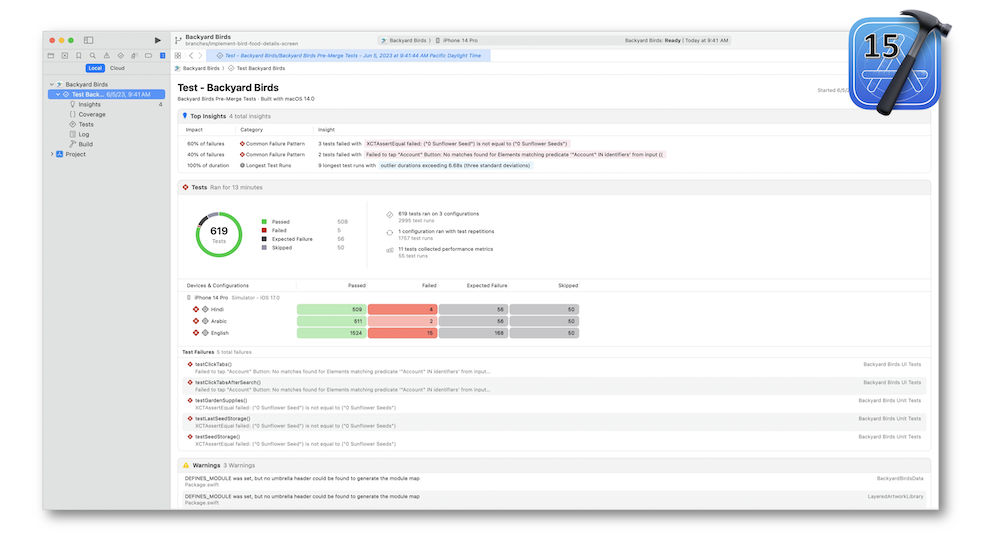Viewport: 1000px width, 537px height.
Task: Run the project with the play button
Action: point(158,40)
